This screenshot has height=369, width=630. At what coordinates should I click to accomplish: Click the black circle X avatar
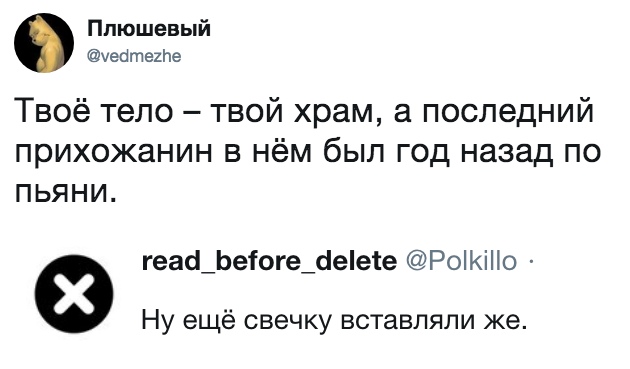click(x=74, y=294)
